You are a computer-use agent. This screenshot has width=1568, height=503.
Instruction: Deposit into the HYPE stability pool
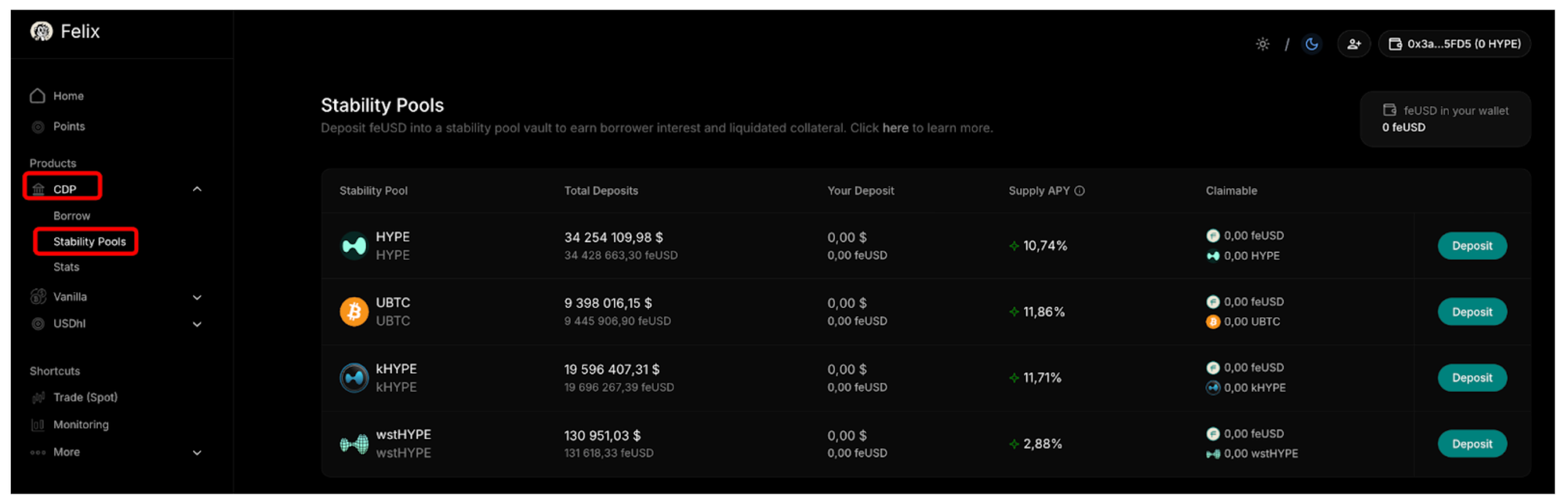(1472, 246)
